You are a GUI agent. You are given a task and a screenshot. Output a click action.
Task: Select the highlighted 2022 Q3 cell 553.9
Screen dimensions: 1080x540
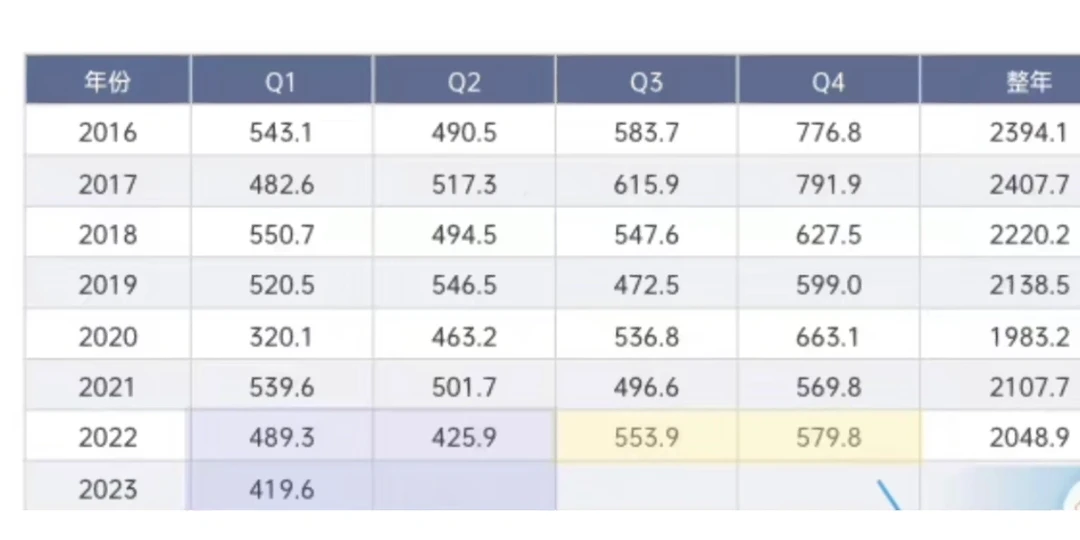646,437
